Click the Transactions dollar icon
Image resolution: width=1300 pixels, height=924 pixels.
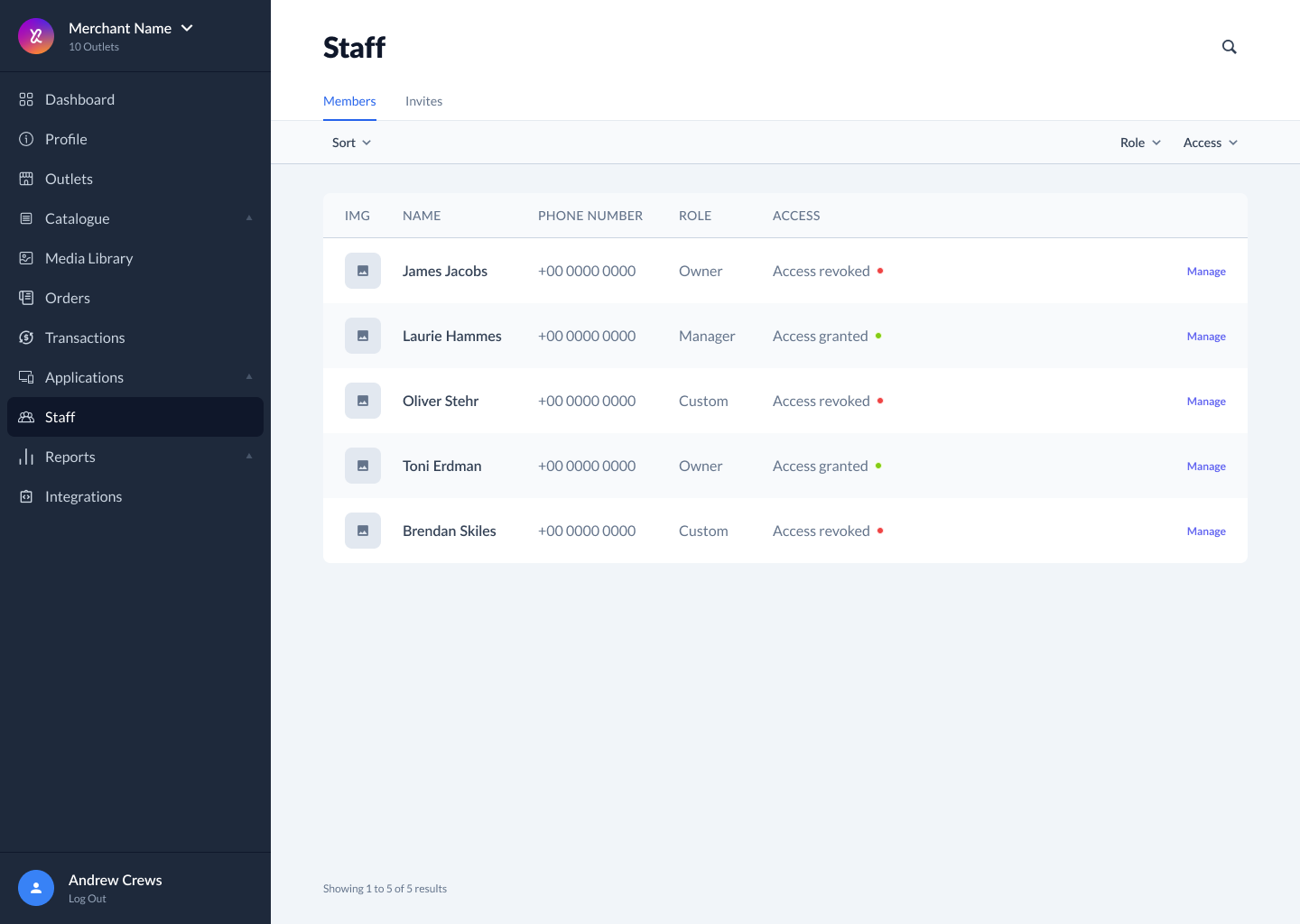(26, 337)
